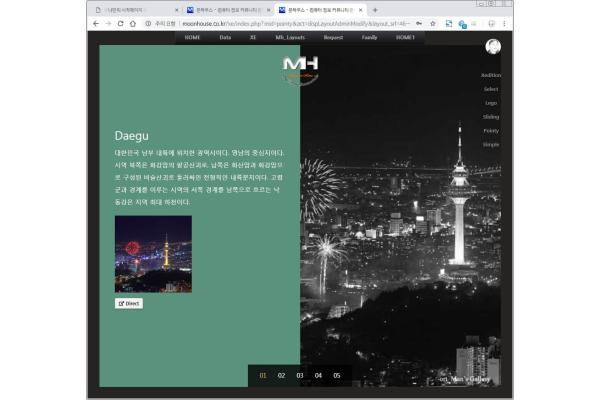Screen dimensions: 600x400
Task: Click the Man's Gallery caption link
Action: (465, 379)
